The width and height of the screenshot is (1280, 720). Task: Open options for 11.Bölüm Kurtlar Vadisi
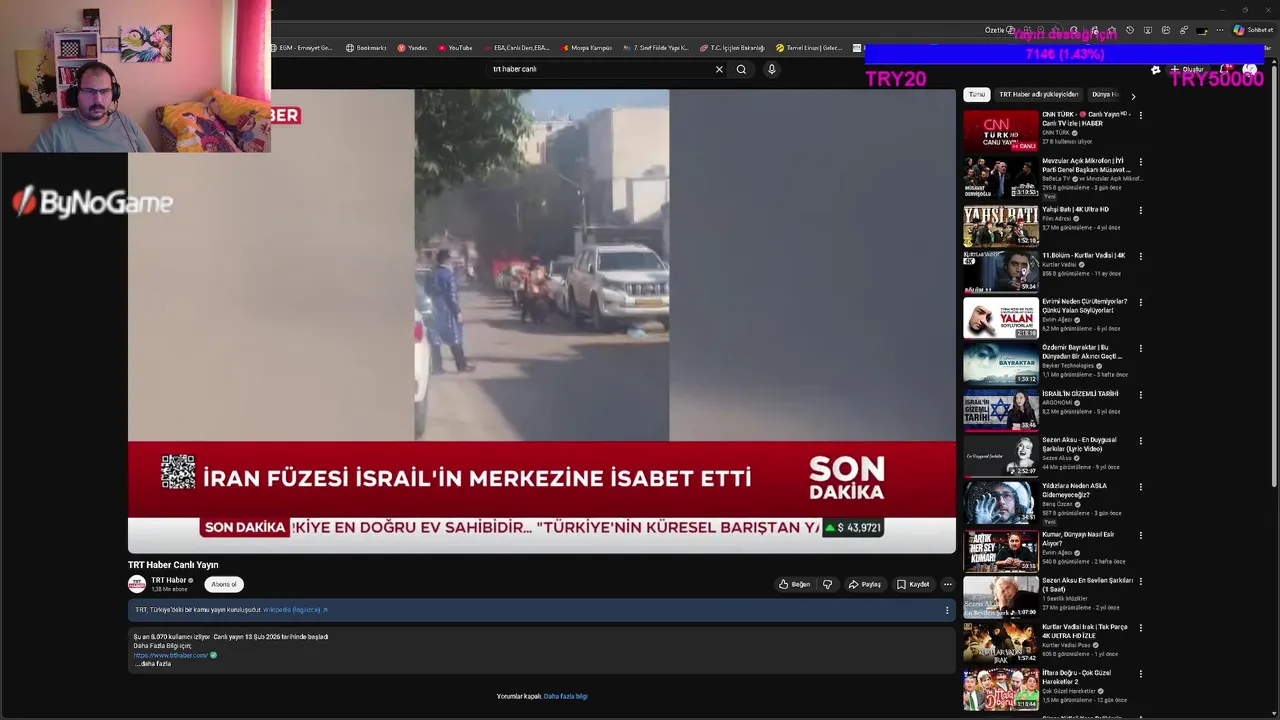1141,256
